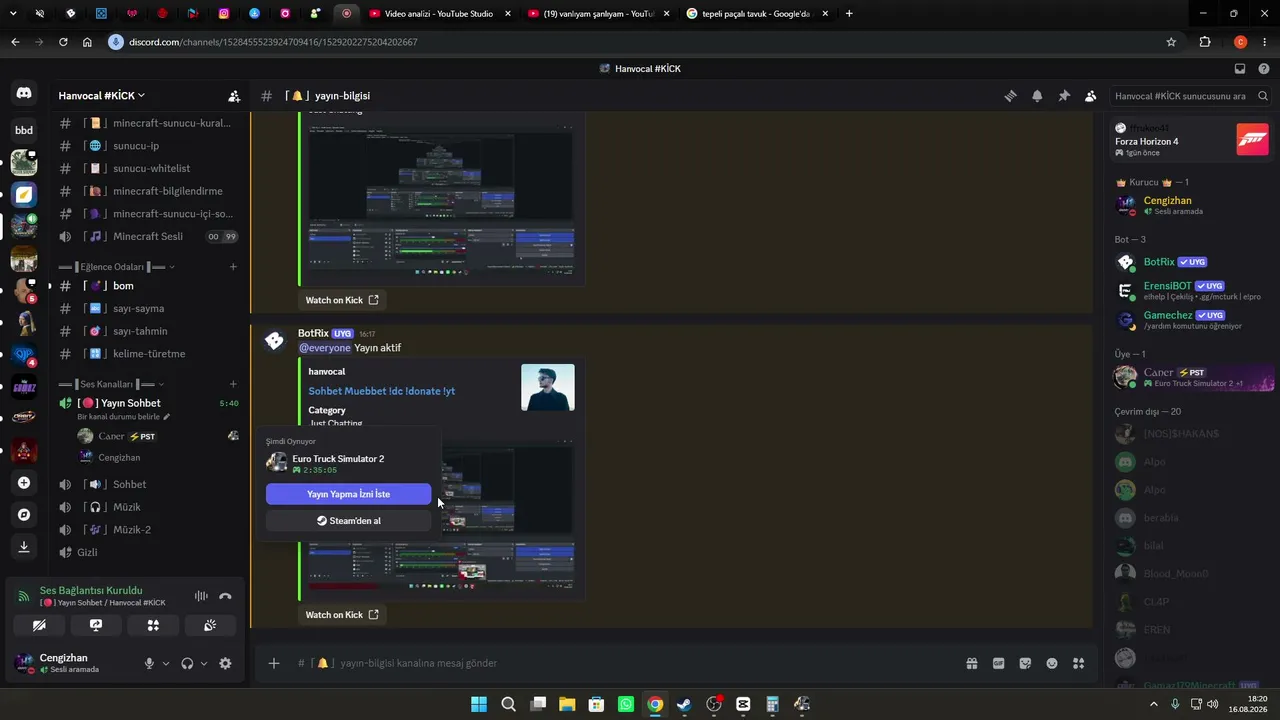Open Discord direct messages home icon

(24, 93)
